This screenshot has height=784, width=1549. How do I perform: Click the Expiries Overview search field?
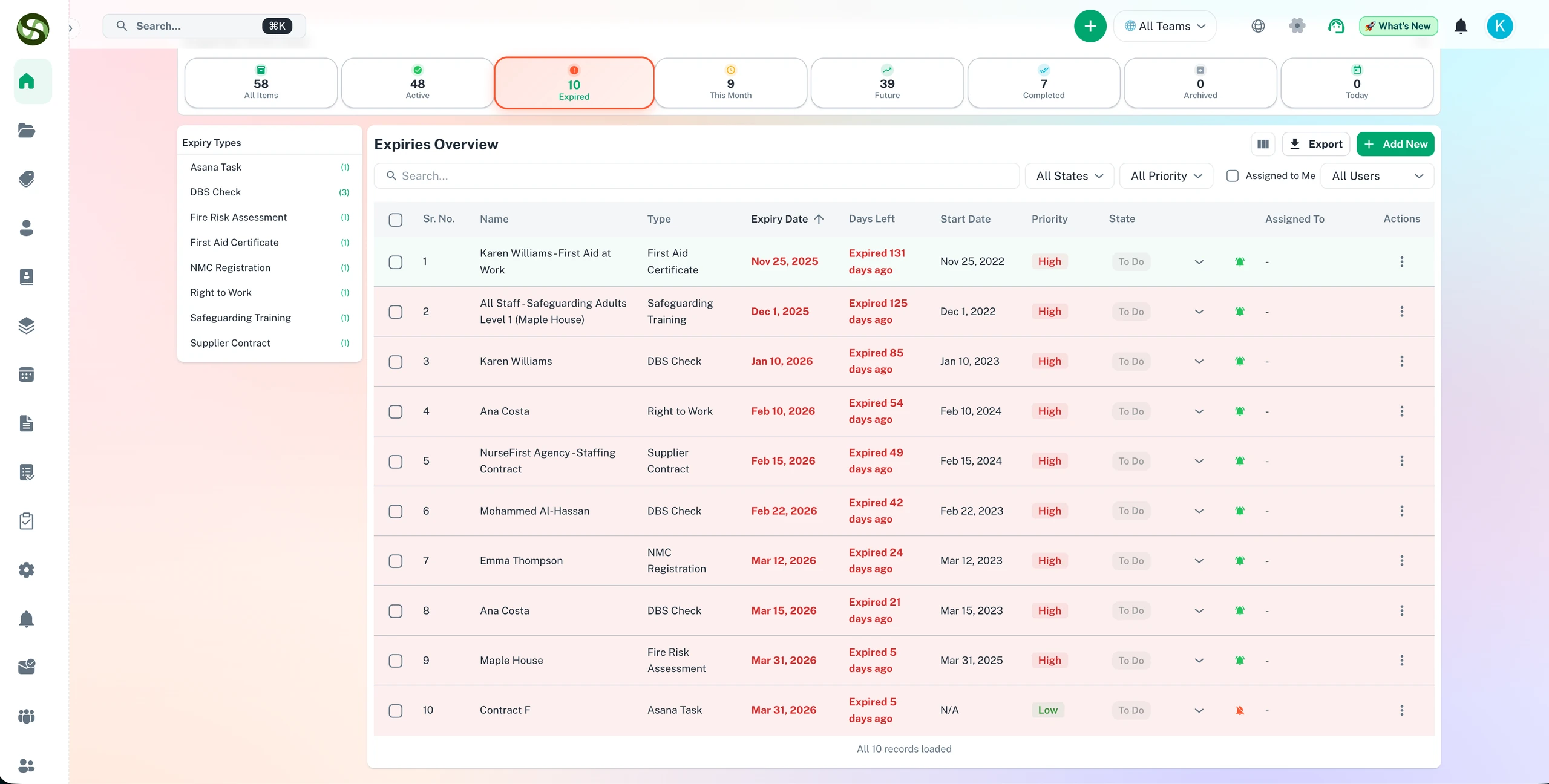pos(696,176)
